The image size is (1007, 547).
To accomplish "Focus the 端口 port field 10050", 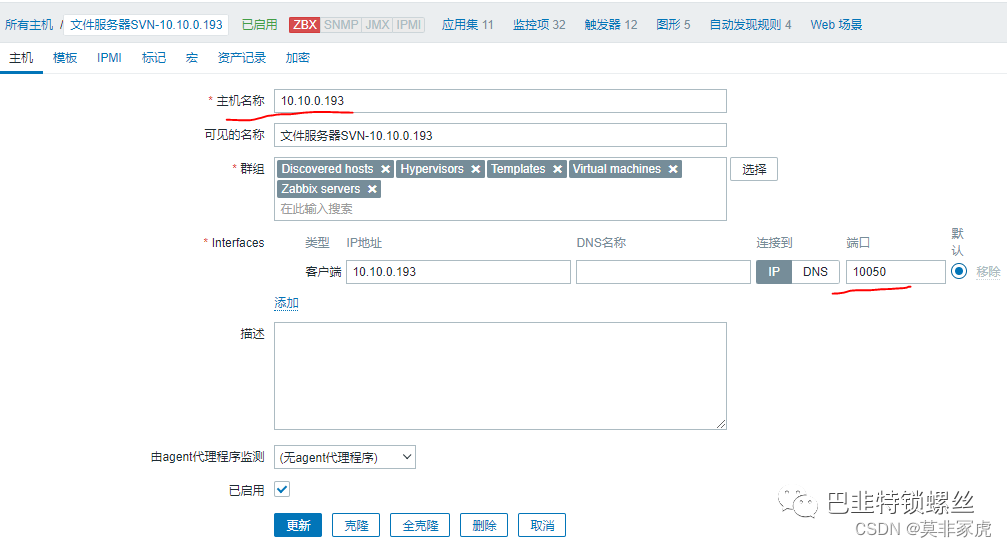I will tap(895, 272).
